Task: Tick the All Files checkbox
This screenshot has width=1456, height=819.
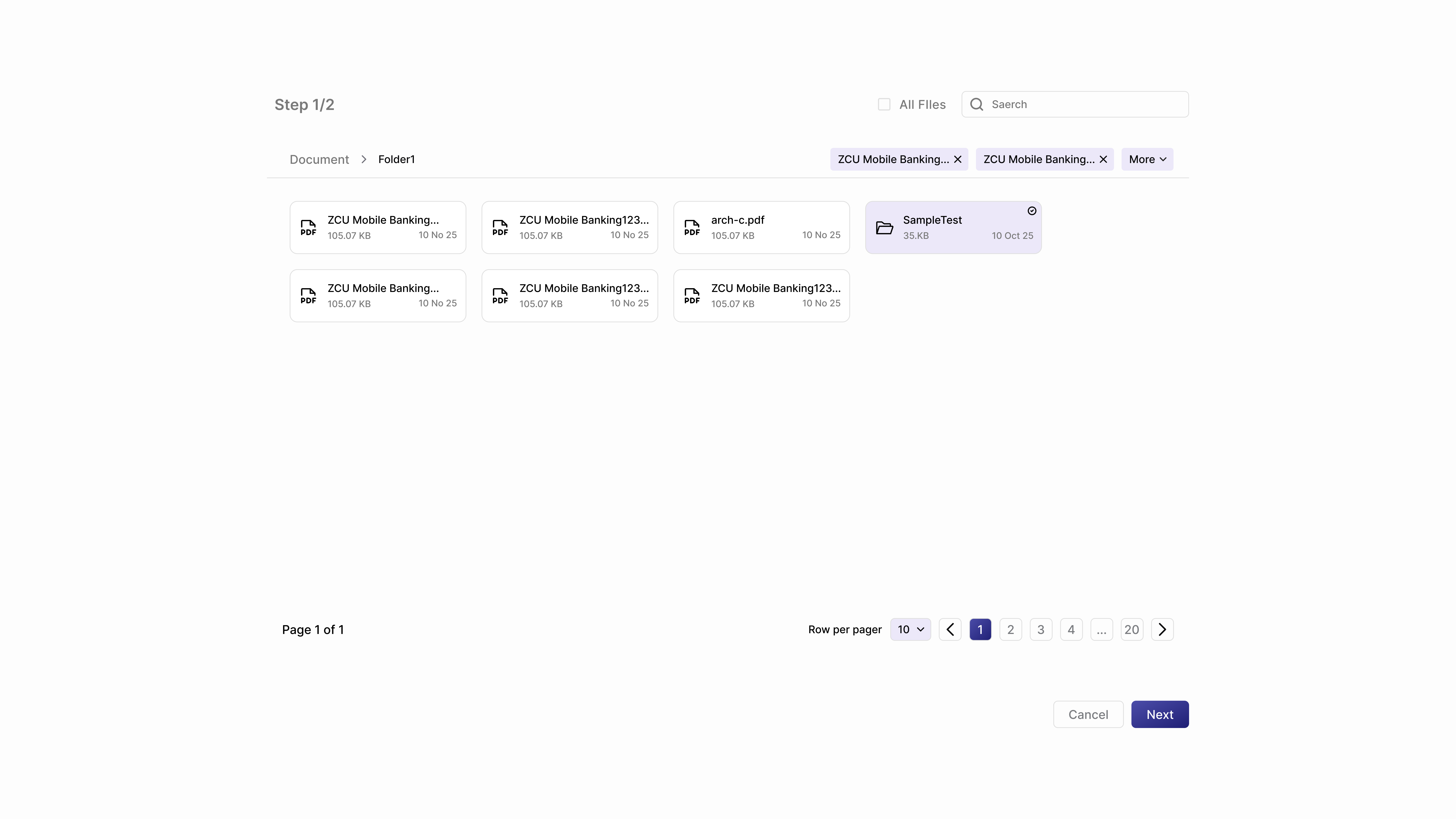Action: click(884, 105)
